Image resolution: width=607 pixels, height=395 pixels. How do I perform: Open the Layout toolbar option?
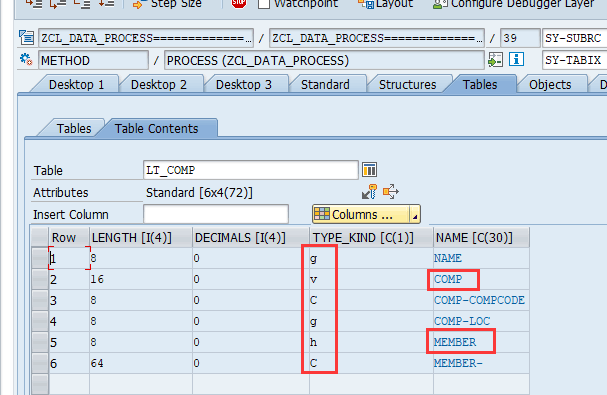pos(386,4)
